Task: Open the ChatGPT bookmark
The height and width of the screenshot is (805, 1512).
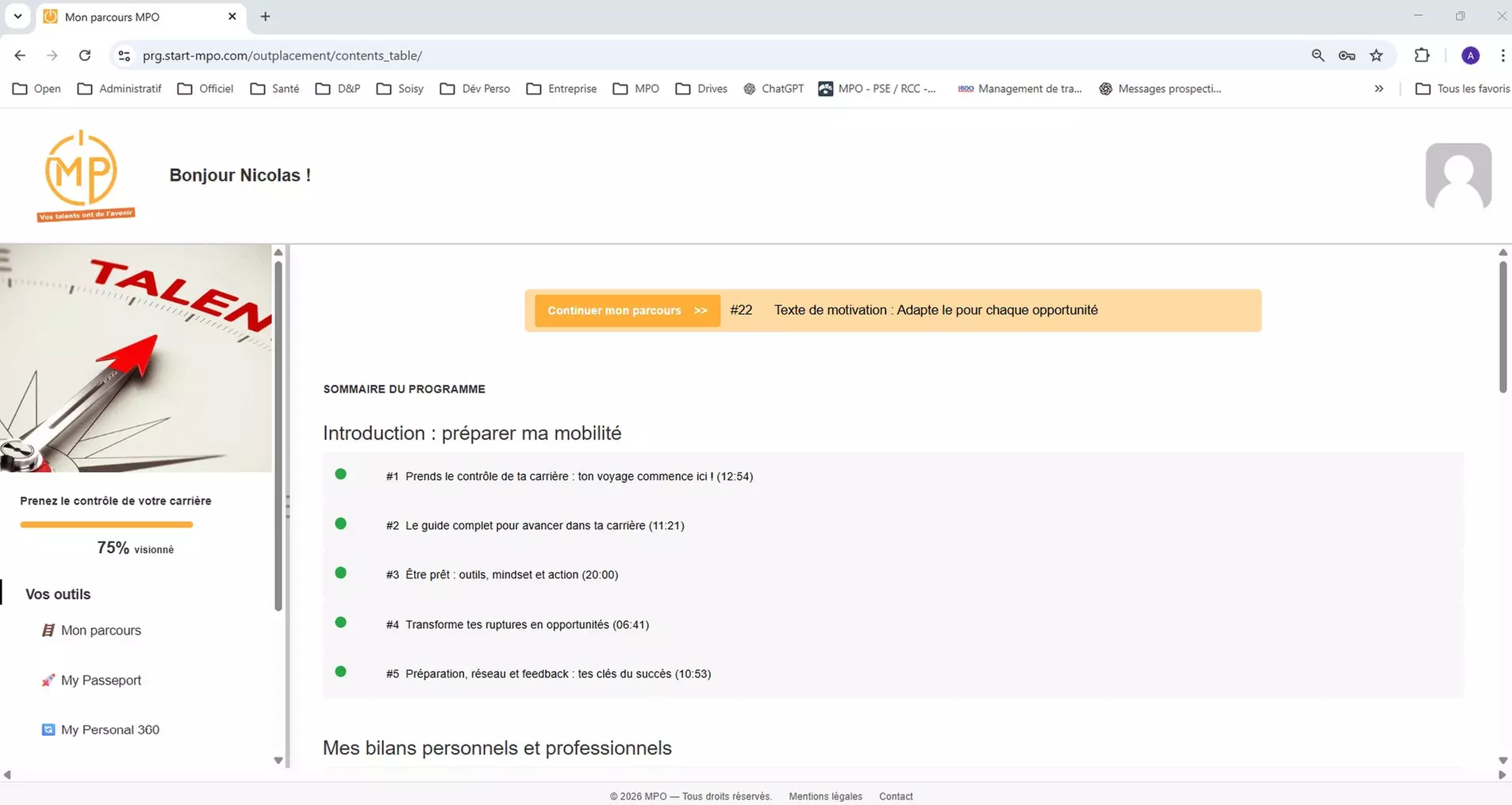Action: coord(773,88)
